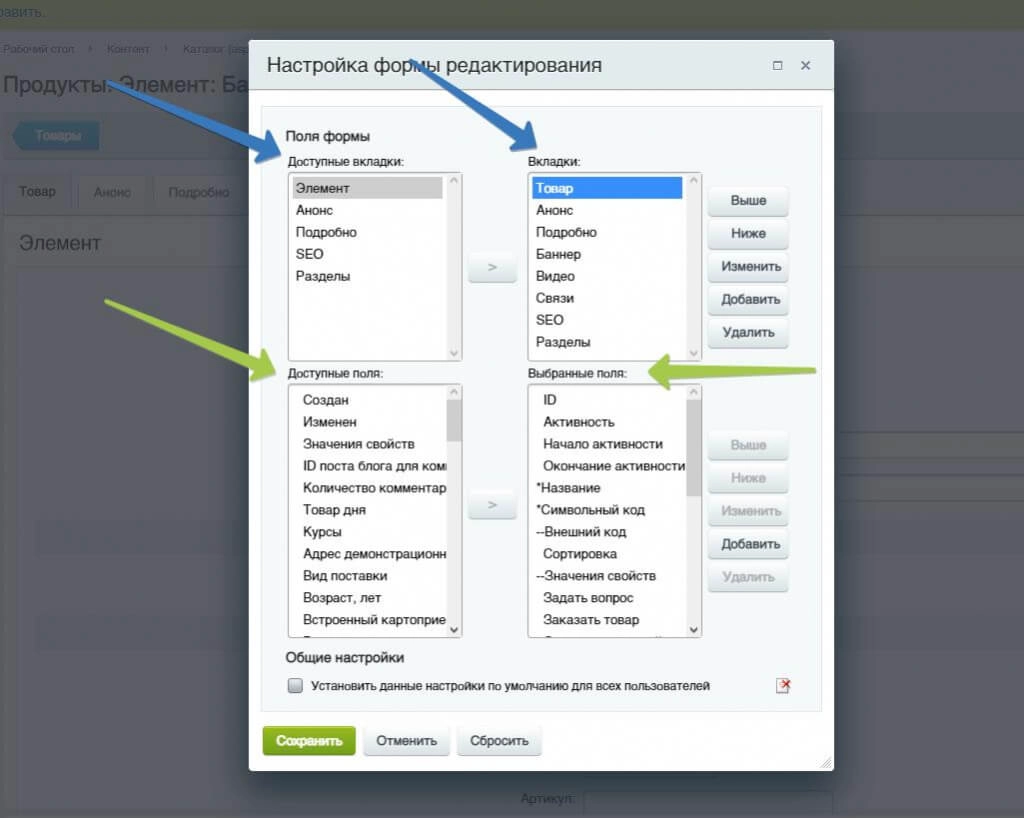1024x818 pixels.
Task: Select Сортировка in selected fields list
Action: click(x=609, y=554)
